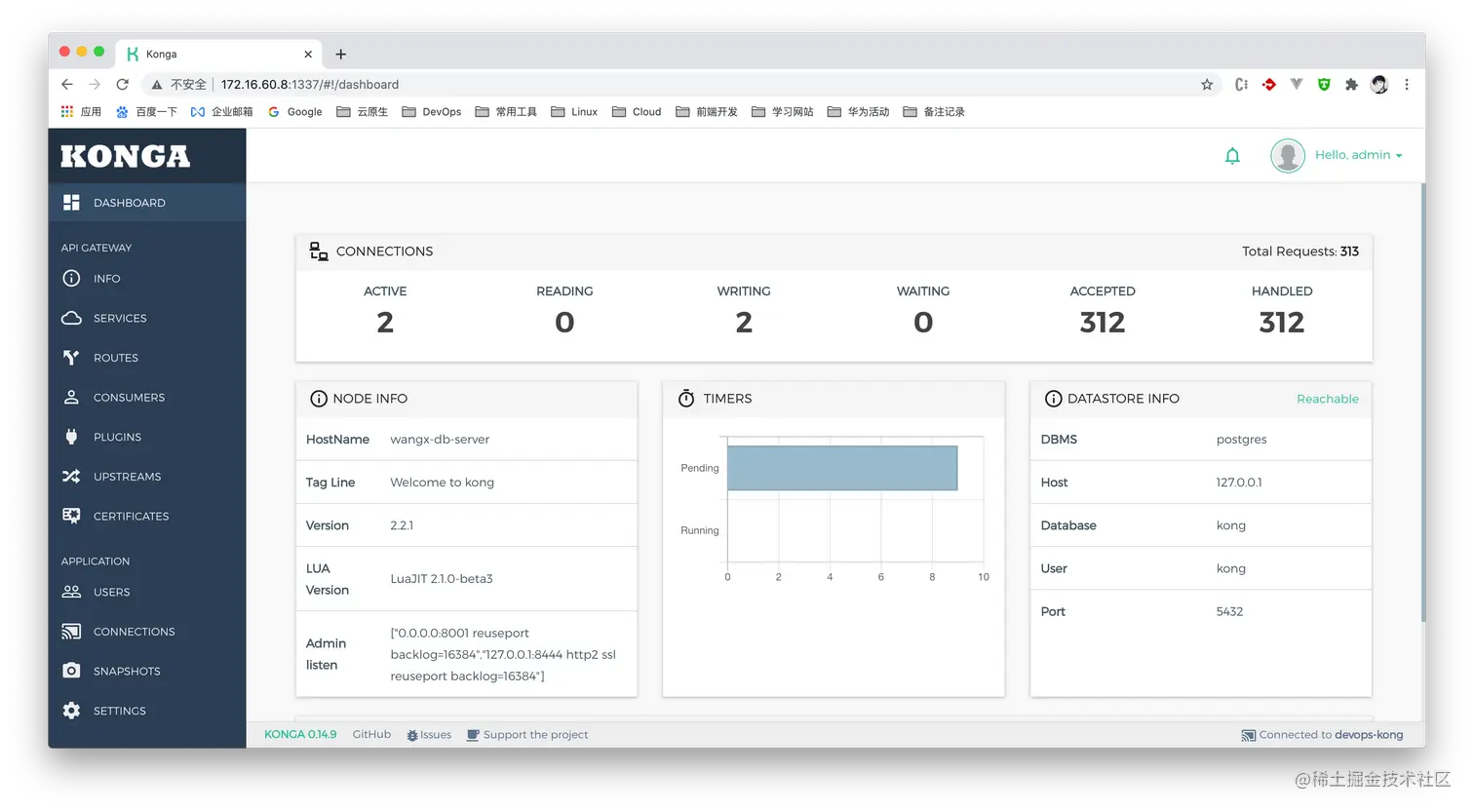This screenshot has height=812, width=1474.
Task: Open Chrome three-dot menu
Action: point(1407,85)
